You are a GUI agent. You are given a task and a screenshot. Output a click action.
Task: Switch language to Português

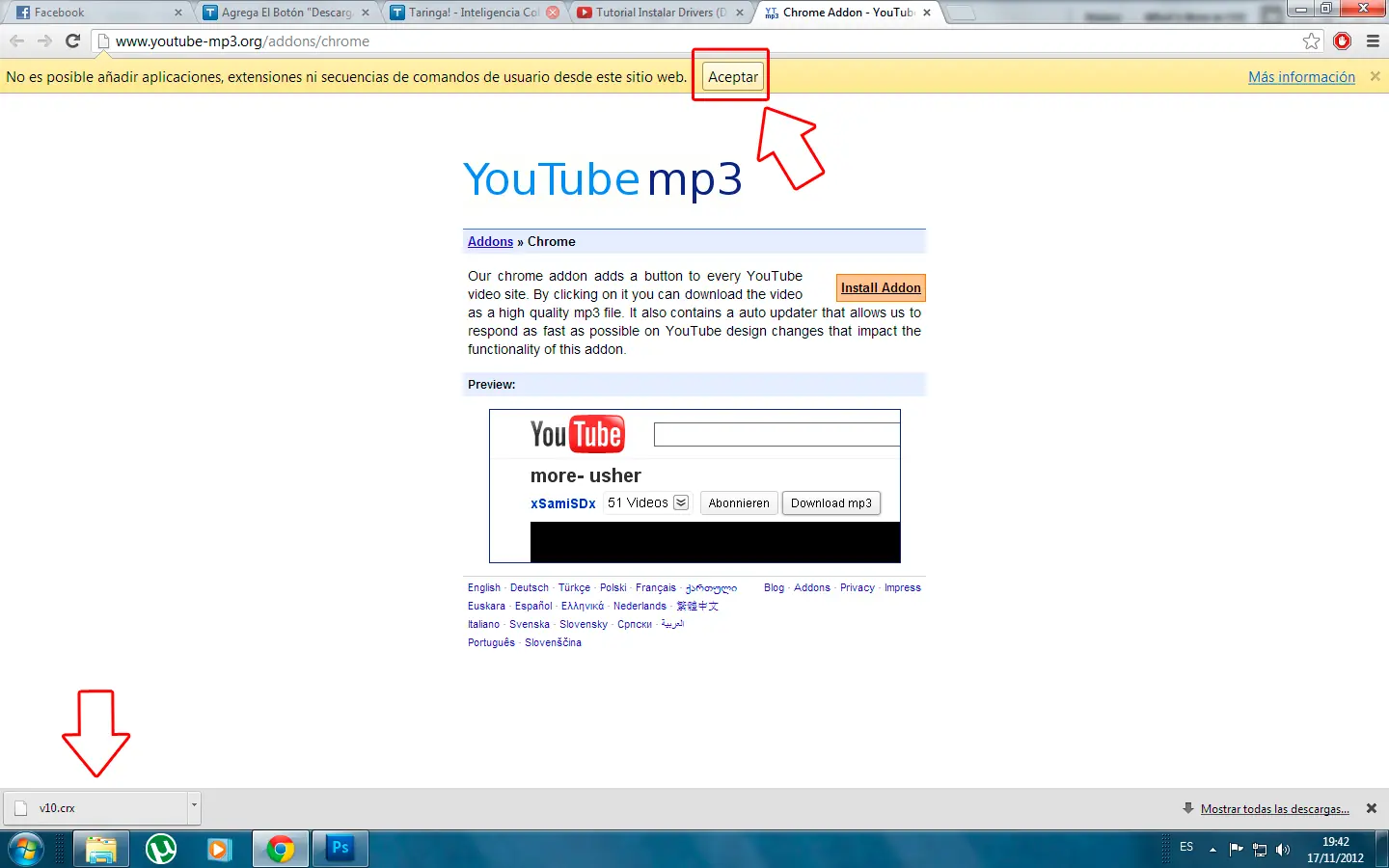[x=491, y=642]
